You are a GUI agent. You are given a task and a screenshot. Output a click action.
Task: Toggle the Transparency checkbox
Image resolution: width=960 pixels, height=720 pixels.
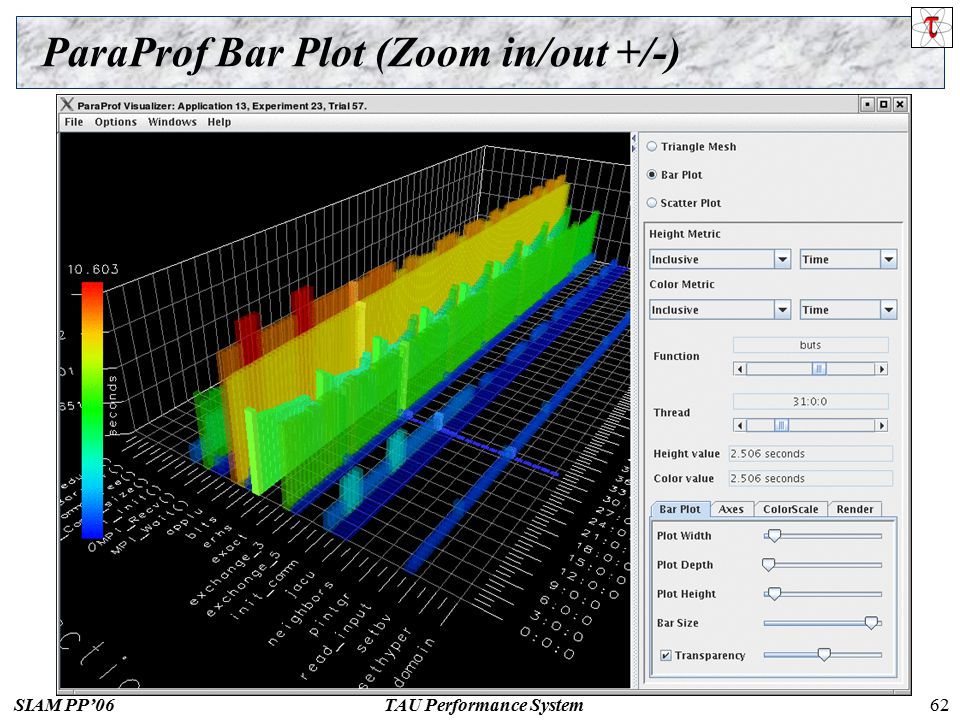coord(666,655)
